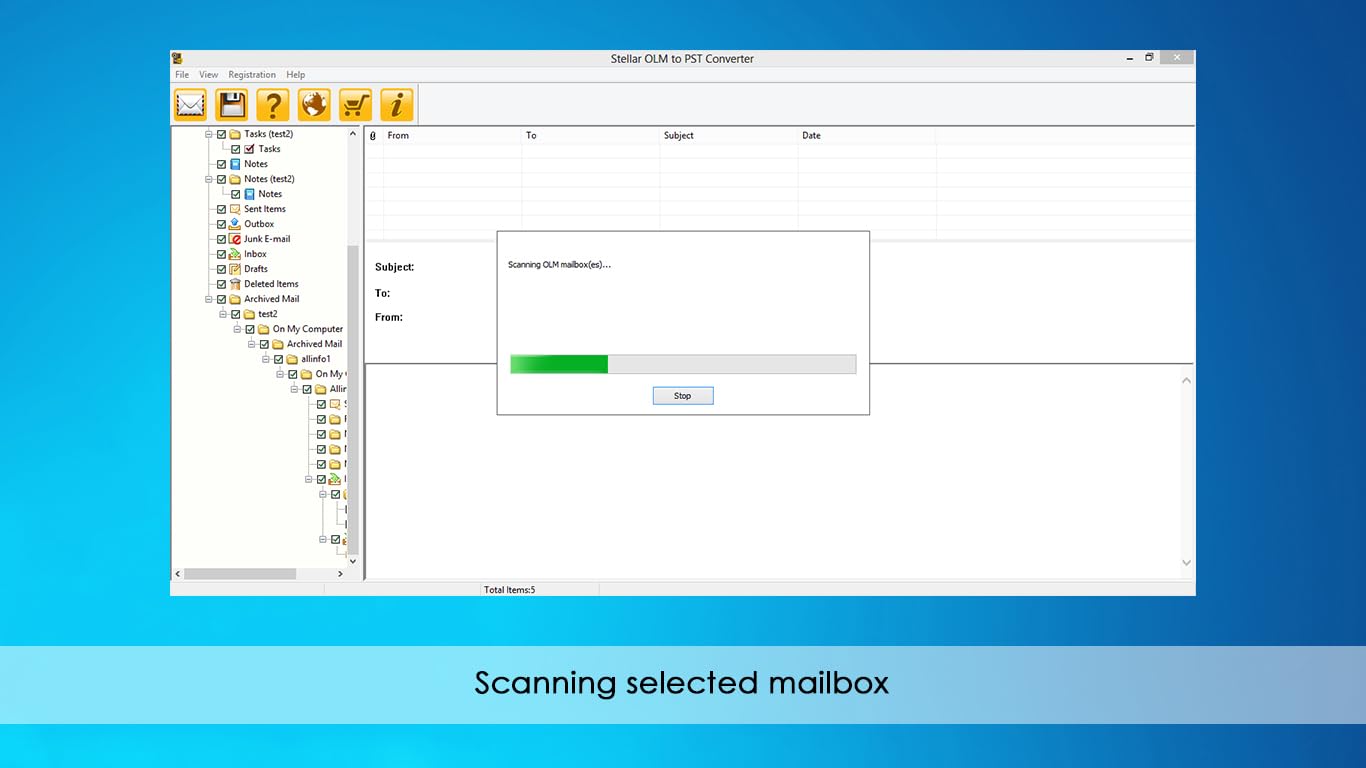Collapse the Tasks (test2) tree node
Viewport: 1366px width, 768px height.
coord(209,134)
